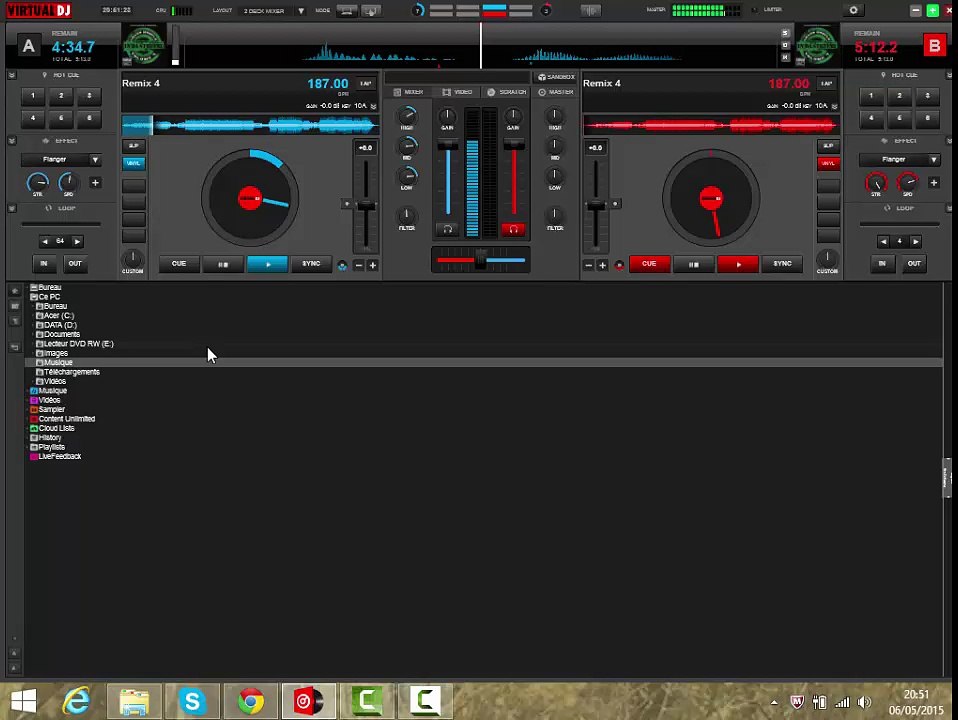Open the layout 2 Deck Mixer dropdown
This screenshot has height=720, width=958.
pos(300,11)
